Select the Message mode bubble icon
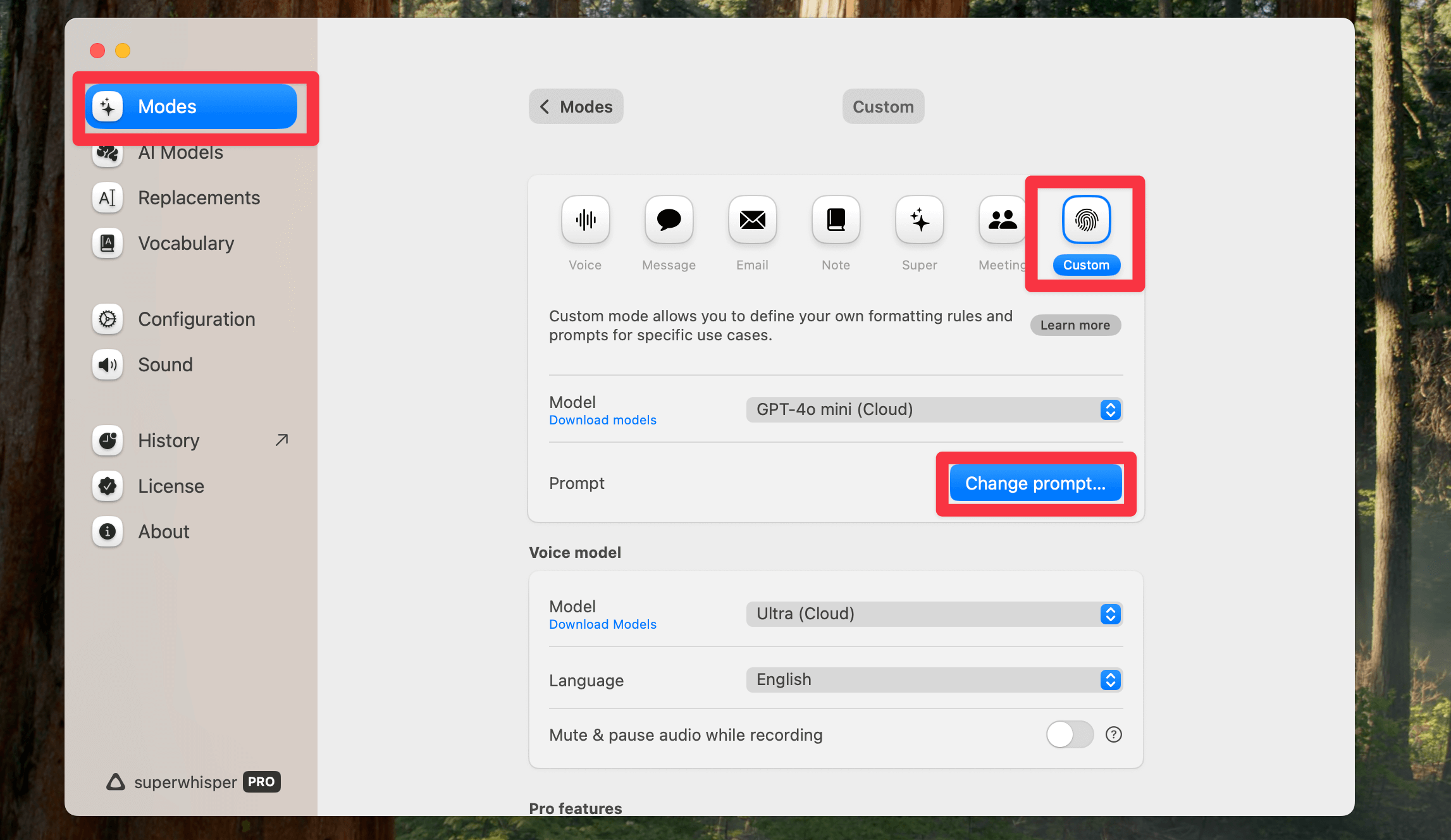Viewport: 1451px width, 840px height. (x=669, y=220)
